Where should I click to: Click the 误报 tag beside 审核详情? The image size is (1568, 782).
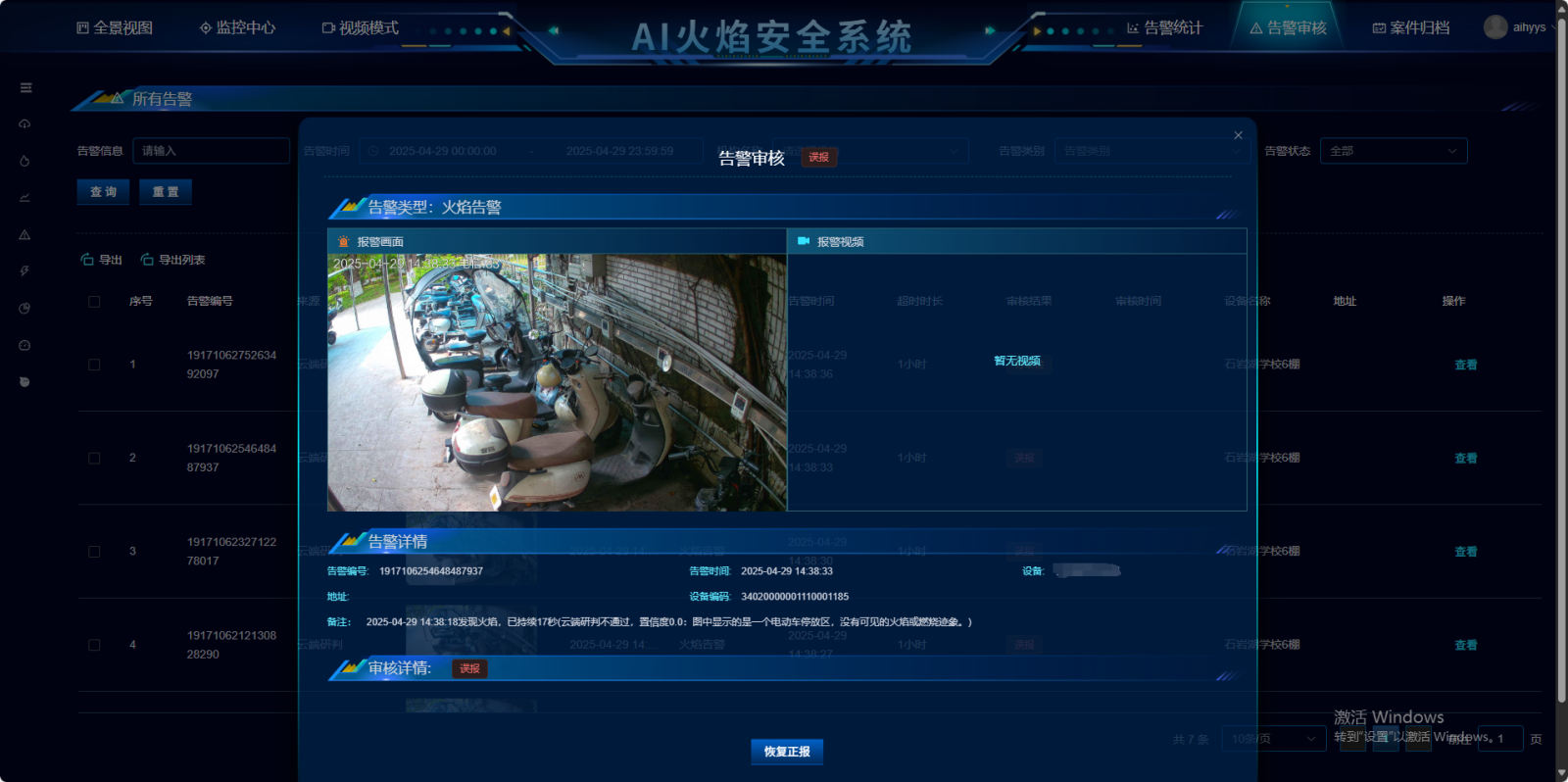click(470, 668)
